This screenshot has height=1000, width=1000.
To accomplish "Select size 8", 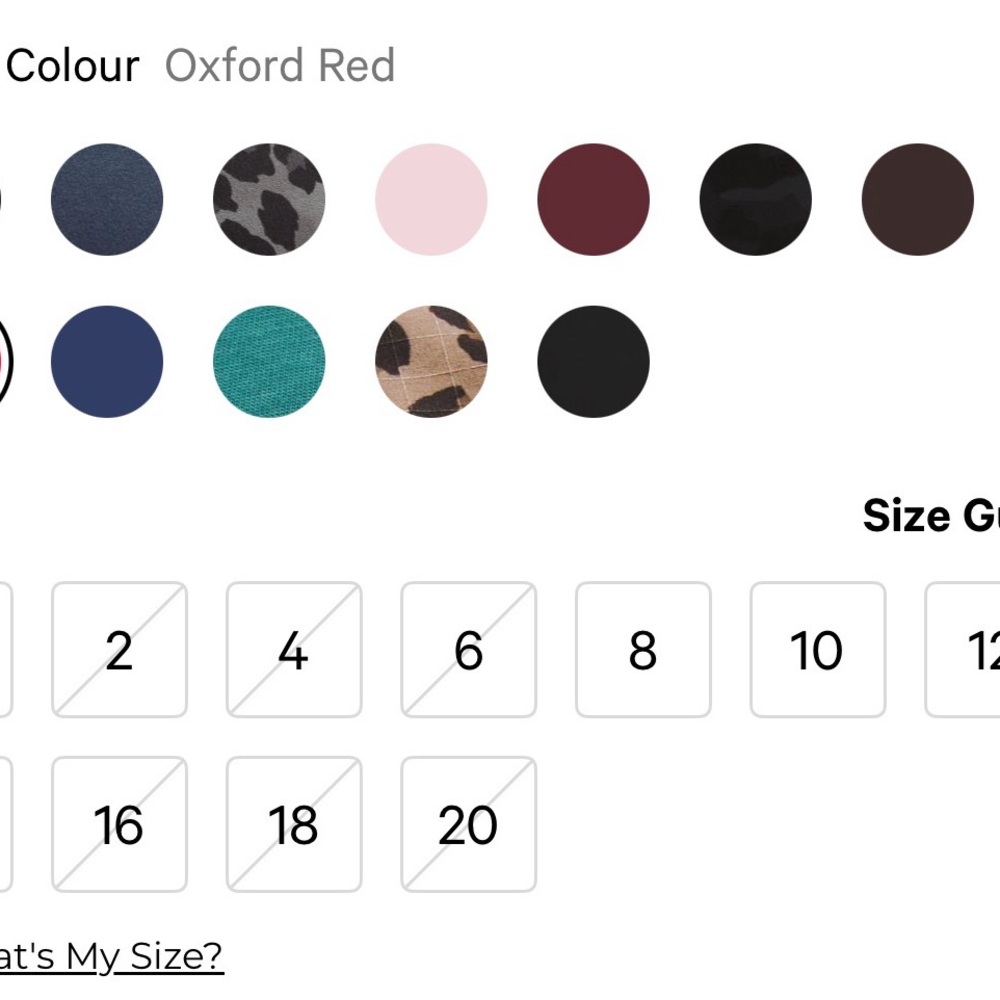I will coord(643,649).
